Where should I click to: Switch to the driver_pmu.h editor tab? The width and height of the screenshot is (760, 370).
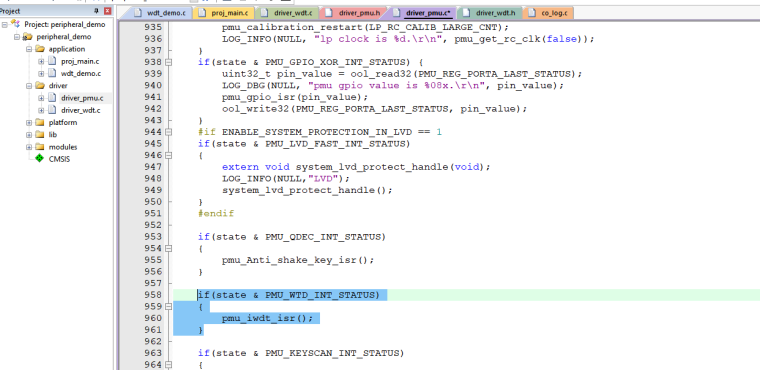tap(354, 13)
